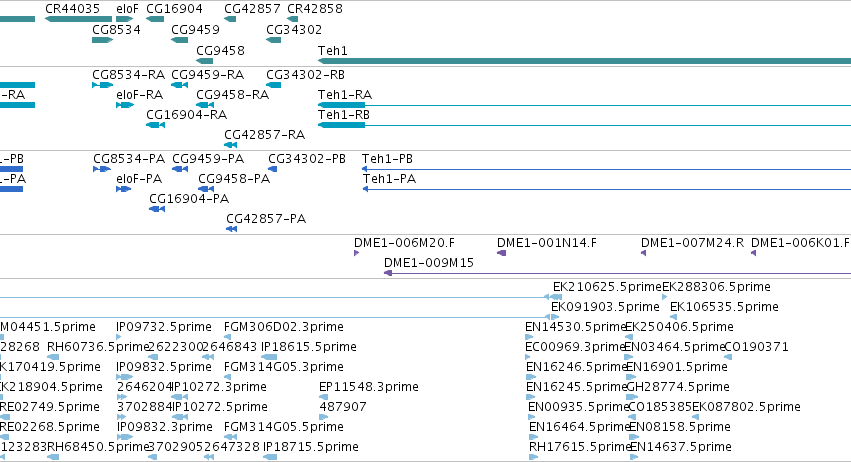Click protein CG9458-PA label
The width and height of the screenshot is (851, 462).
point(234,179)
